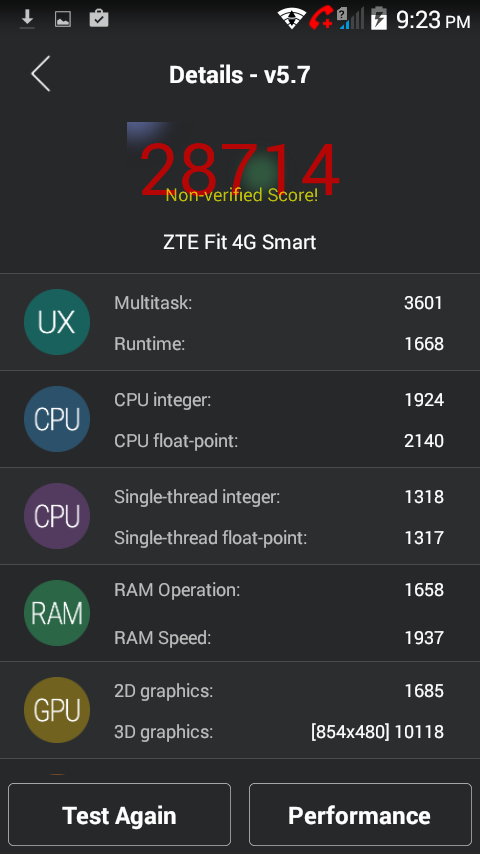Open the briefcase checkmark notification icon

click(99, 19)
